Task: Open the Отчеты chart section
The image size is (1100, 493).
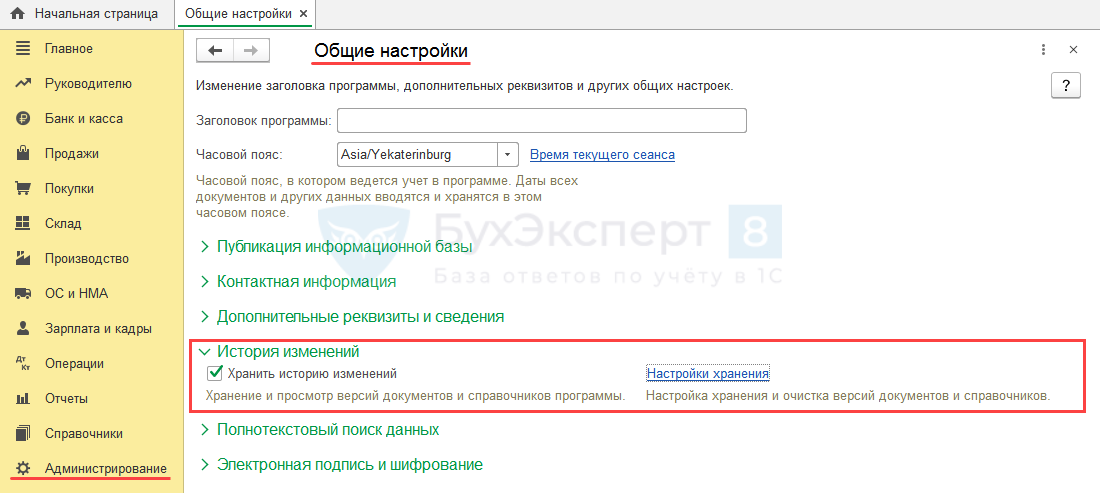Action: click(x=66, y=399)
